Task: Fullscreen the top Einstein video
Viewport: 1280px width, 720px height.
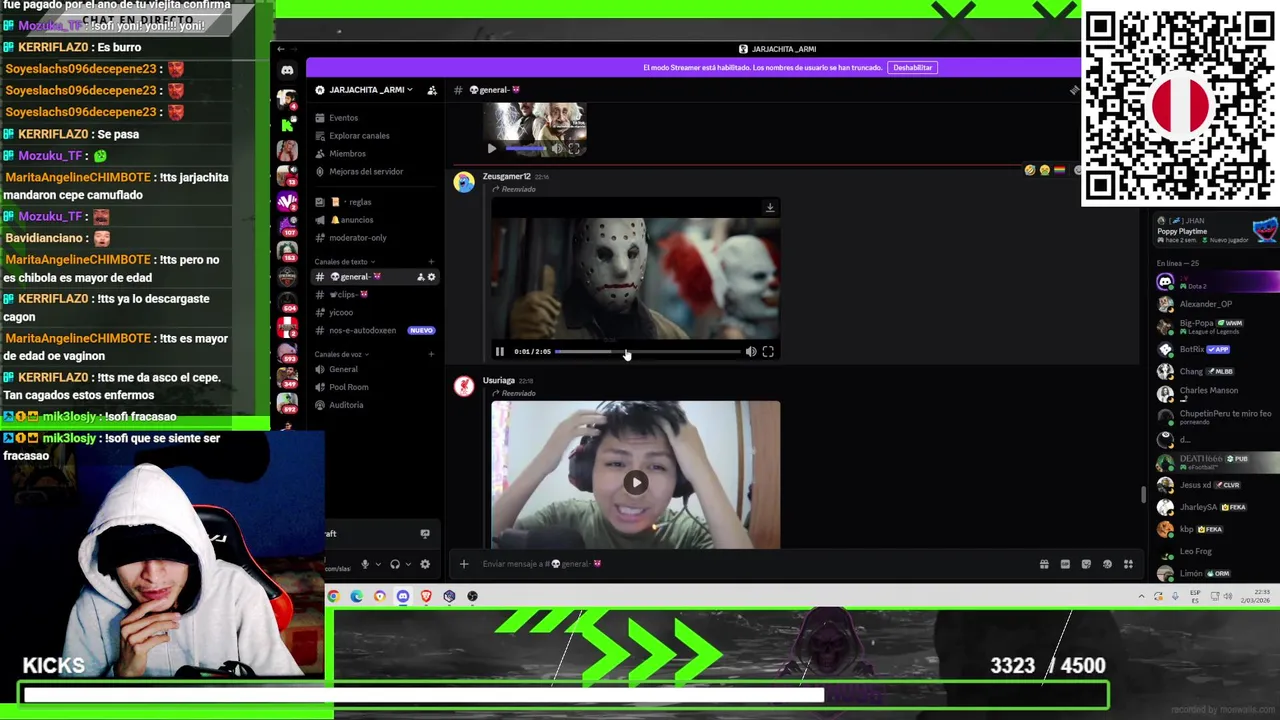Action: click(x=574, y=149)
